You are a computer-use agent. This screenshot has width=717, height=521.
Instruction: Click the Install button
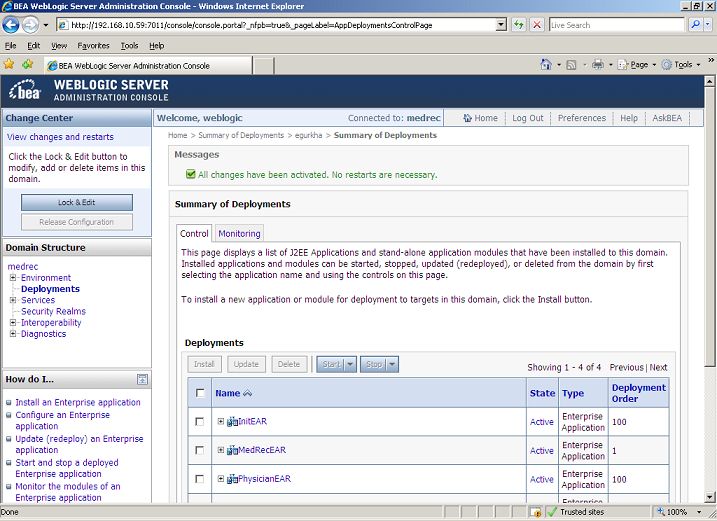204,365
